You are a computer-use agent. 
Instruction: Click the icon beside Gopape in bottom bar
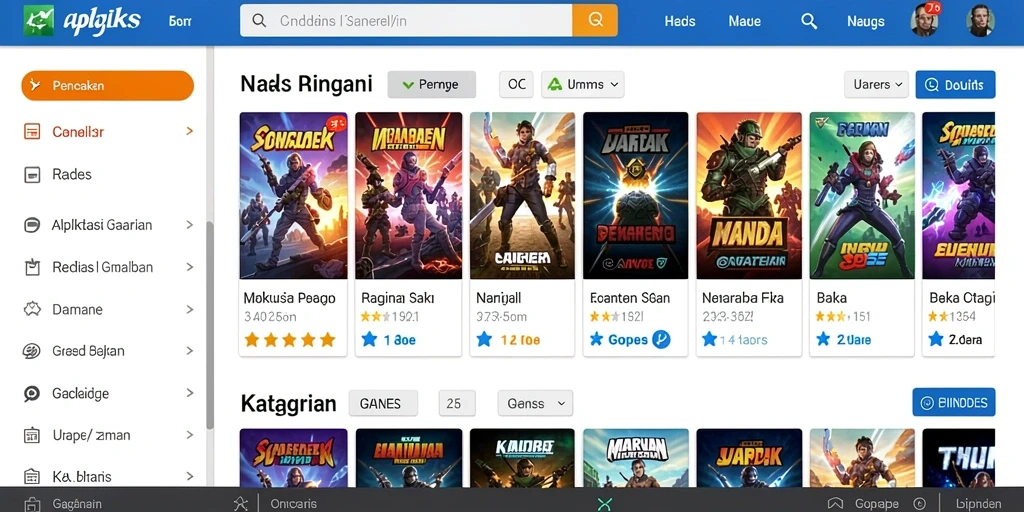point(835,504)
